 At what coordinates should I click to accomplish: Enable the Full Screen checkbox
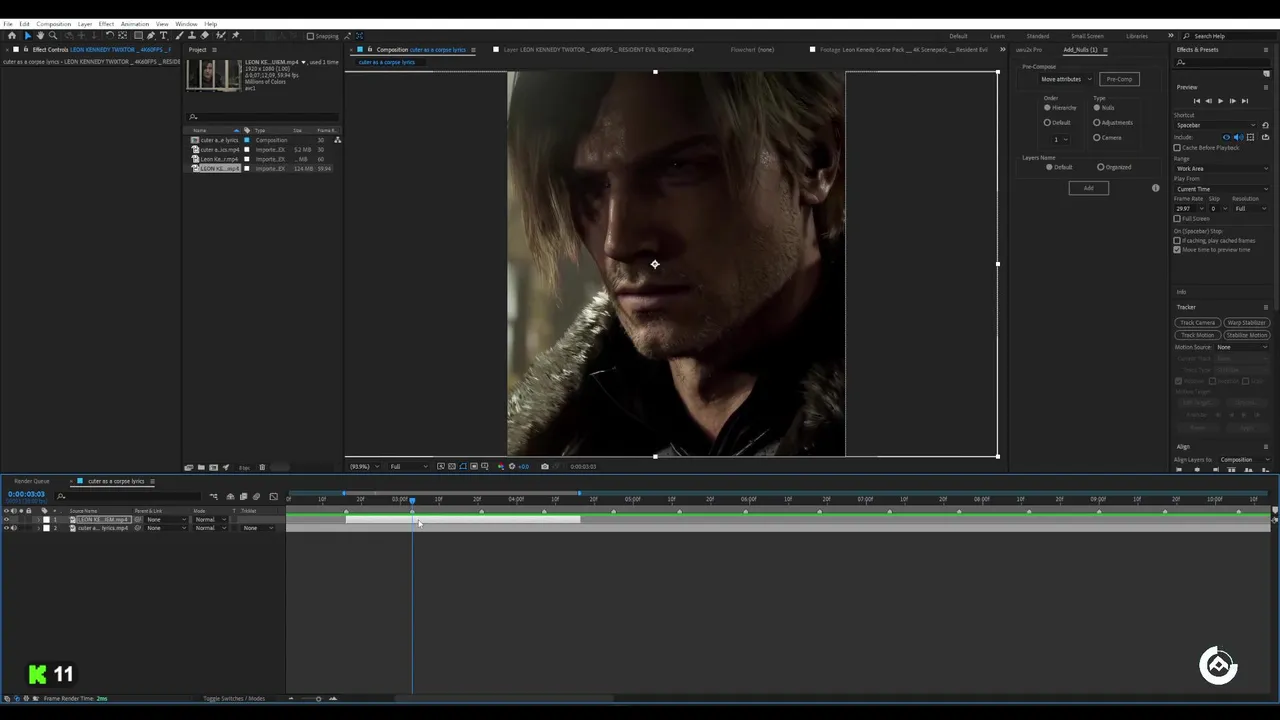pos(1177,218)
